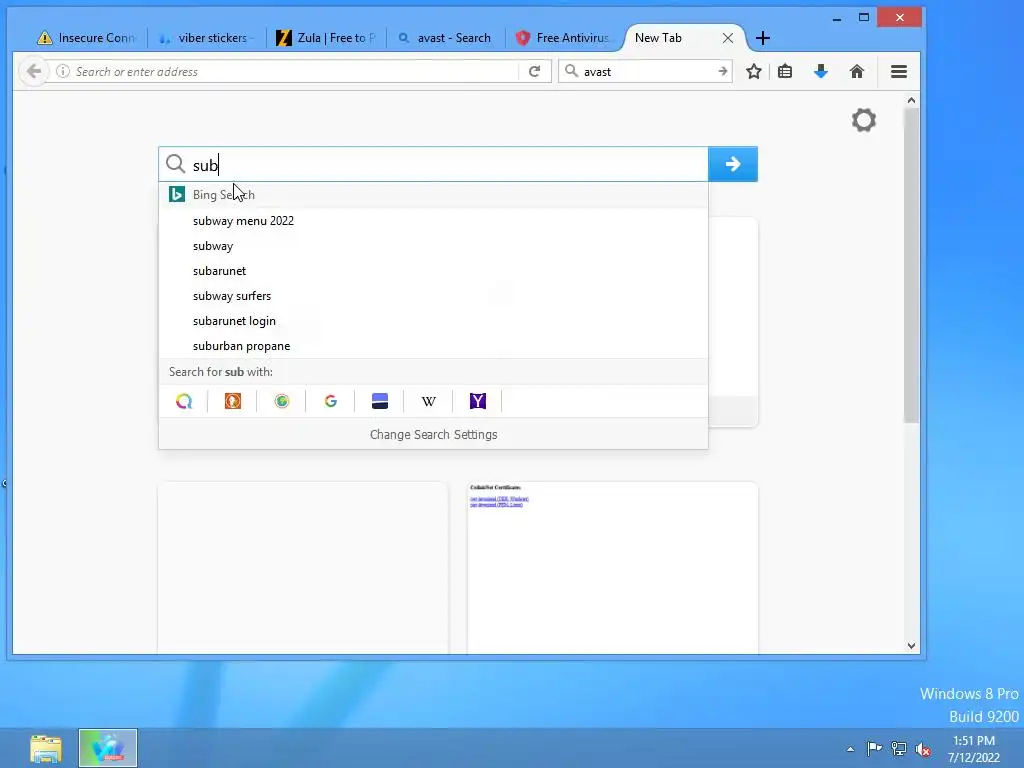This screenshot has height=768, width=1024.
Task: Open Change Search Settings
Action: [433, 434]
